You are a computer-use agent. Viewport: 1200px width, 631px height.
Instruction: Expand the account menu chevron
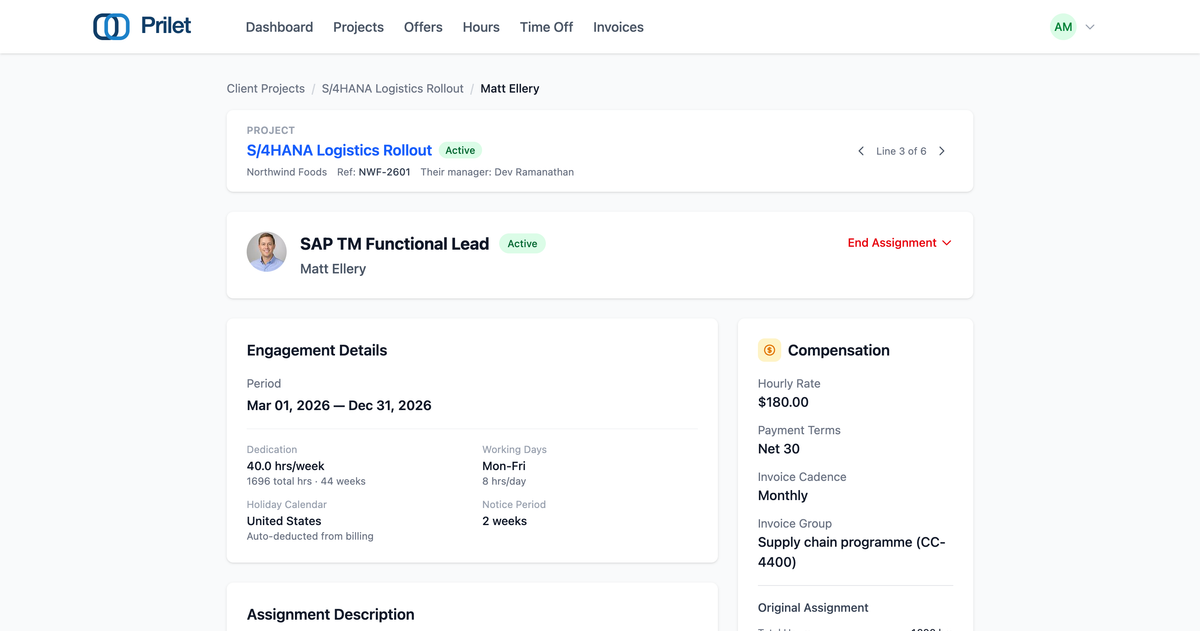click(1090, 27)
